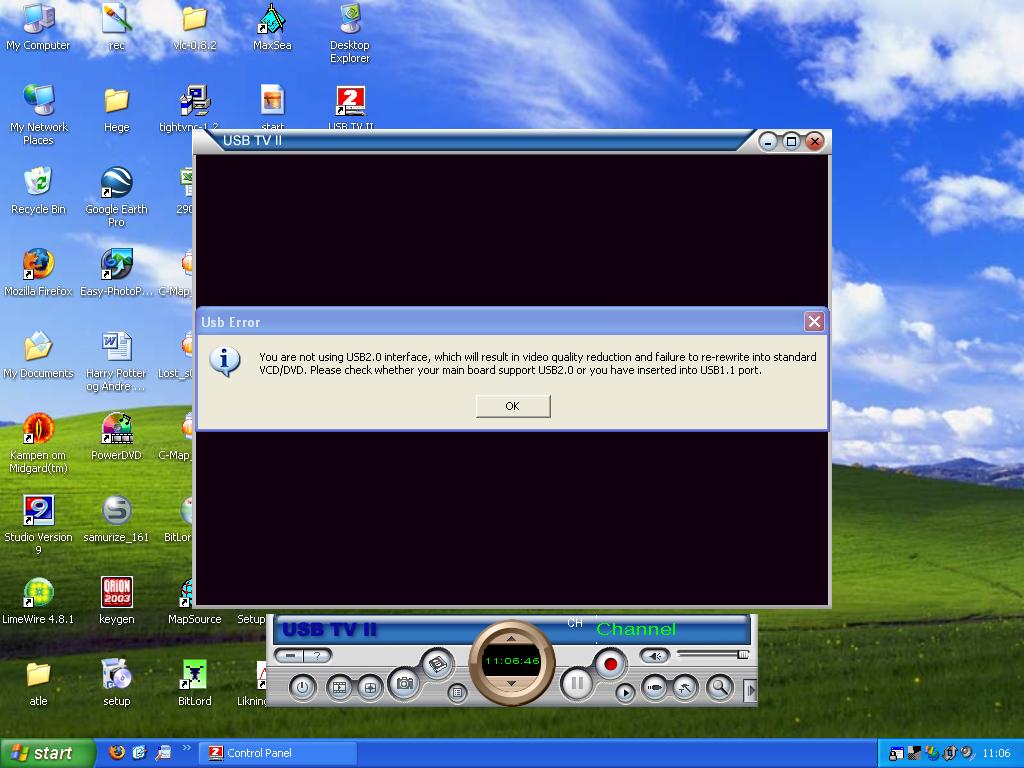Select the MaxSea desktop shortcut
Viewport: 1024px width, 768px height.
tap(272, 27)
